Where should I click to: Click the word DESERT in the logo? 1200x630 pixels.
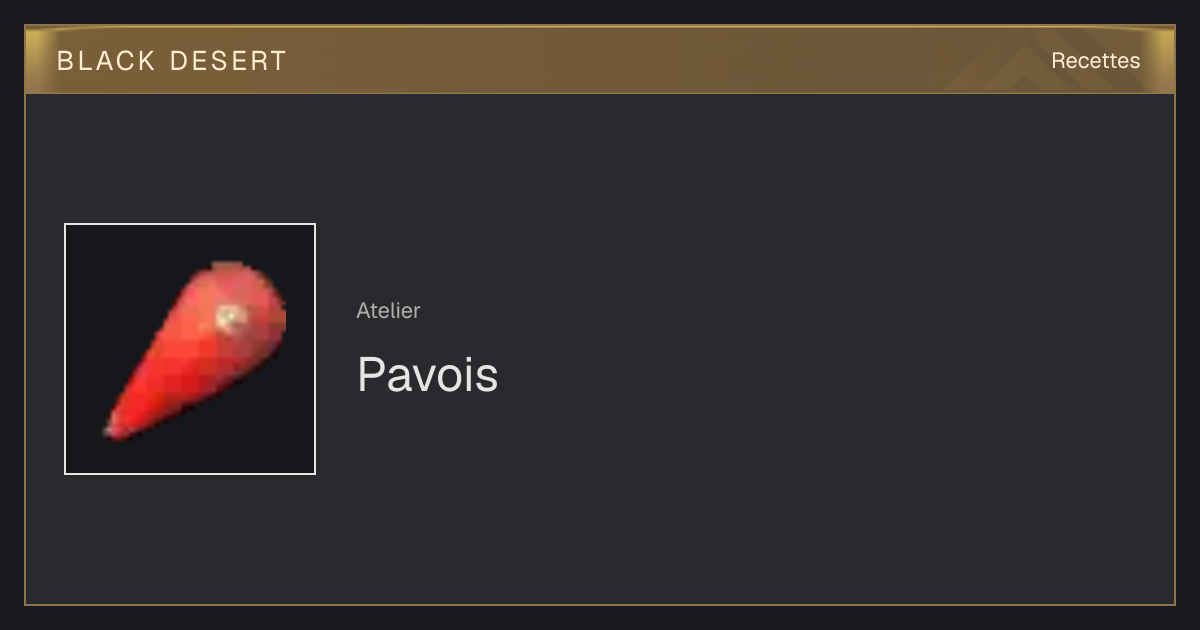pyautogui.click(x=229, y=61)
